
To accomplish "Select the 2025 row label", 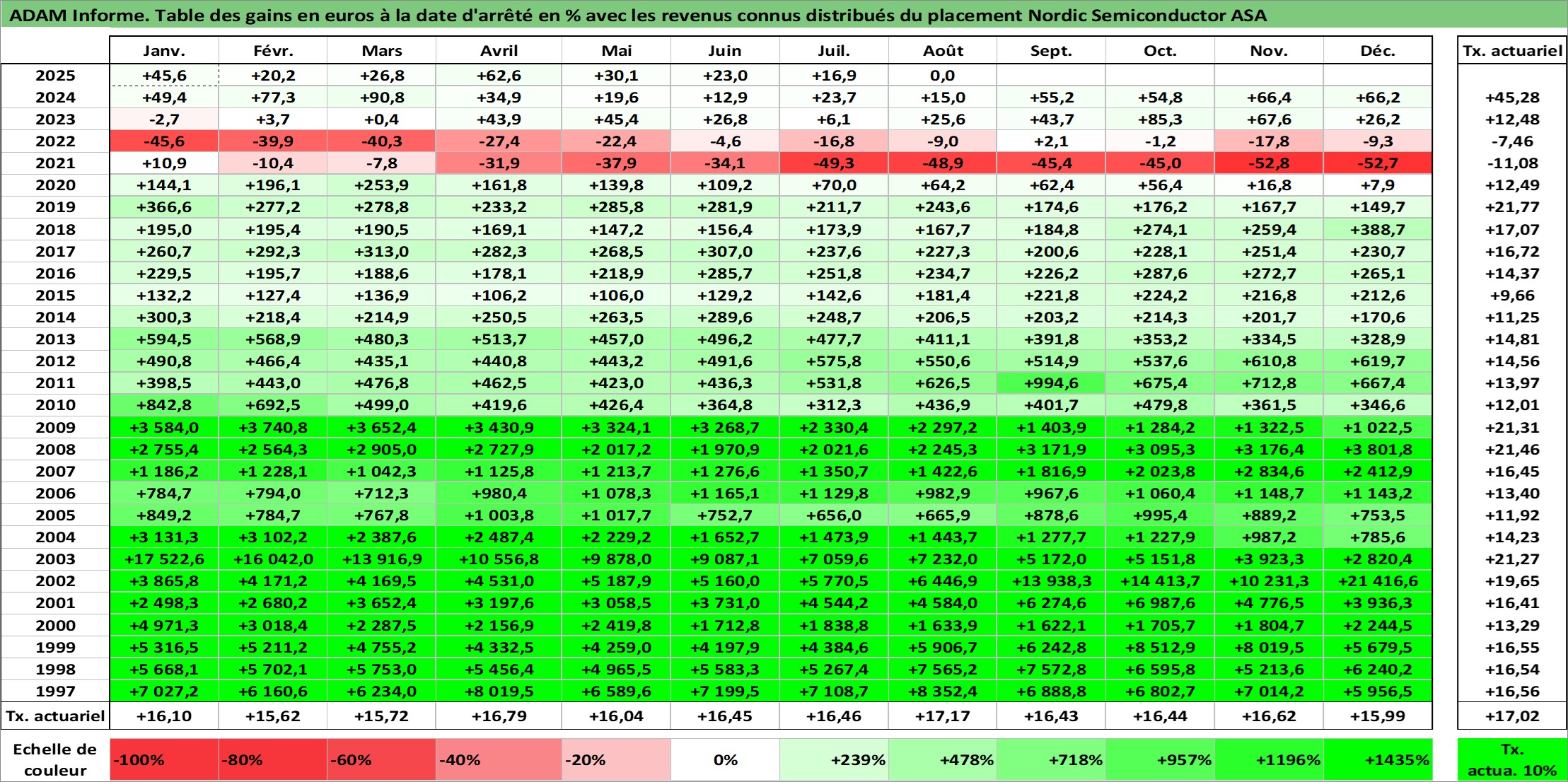I will pyautogui.click(x=55, y=76).
